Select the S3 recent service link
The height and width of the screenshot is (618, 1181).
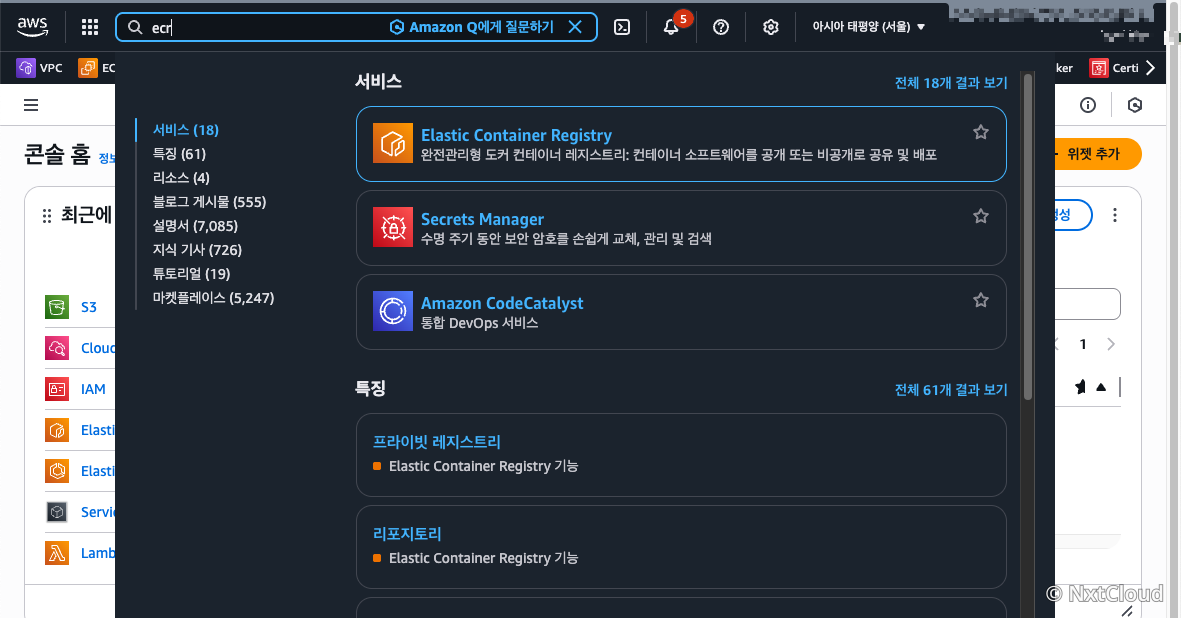[89, 307]
